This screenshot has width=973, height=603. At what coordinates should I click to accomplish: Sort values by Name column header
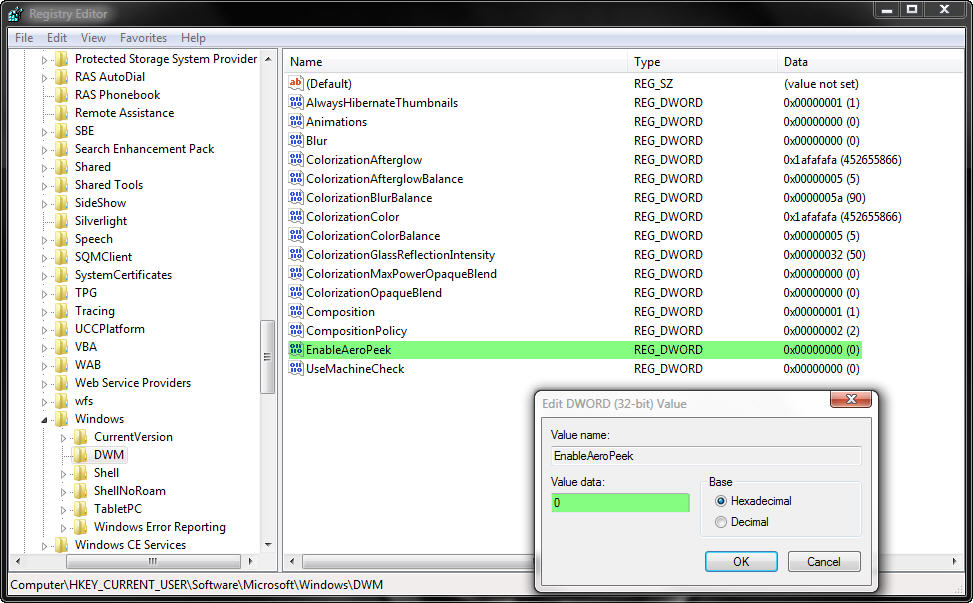pos(455,62)
